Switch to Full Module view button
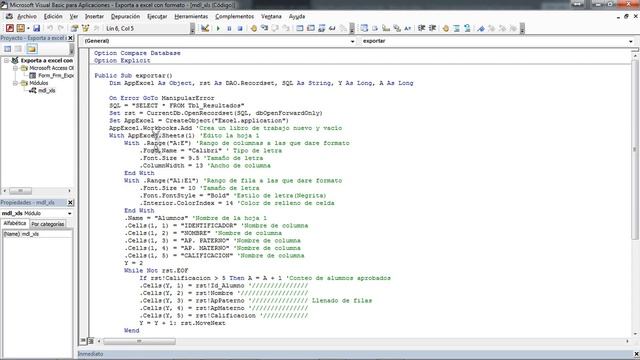The height and width of the screenshot is (360, 640). click(91, 341)
